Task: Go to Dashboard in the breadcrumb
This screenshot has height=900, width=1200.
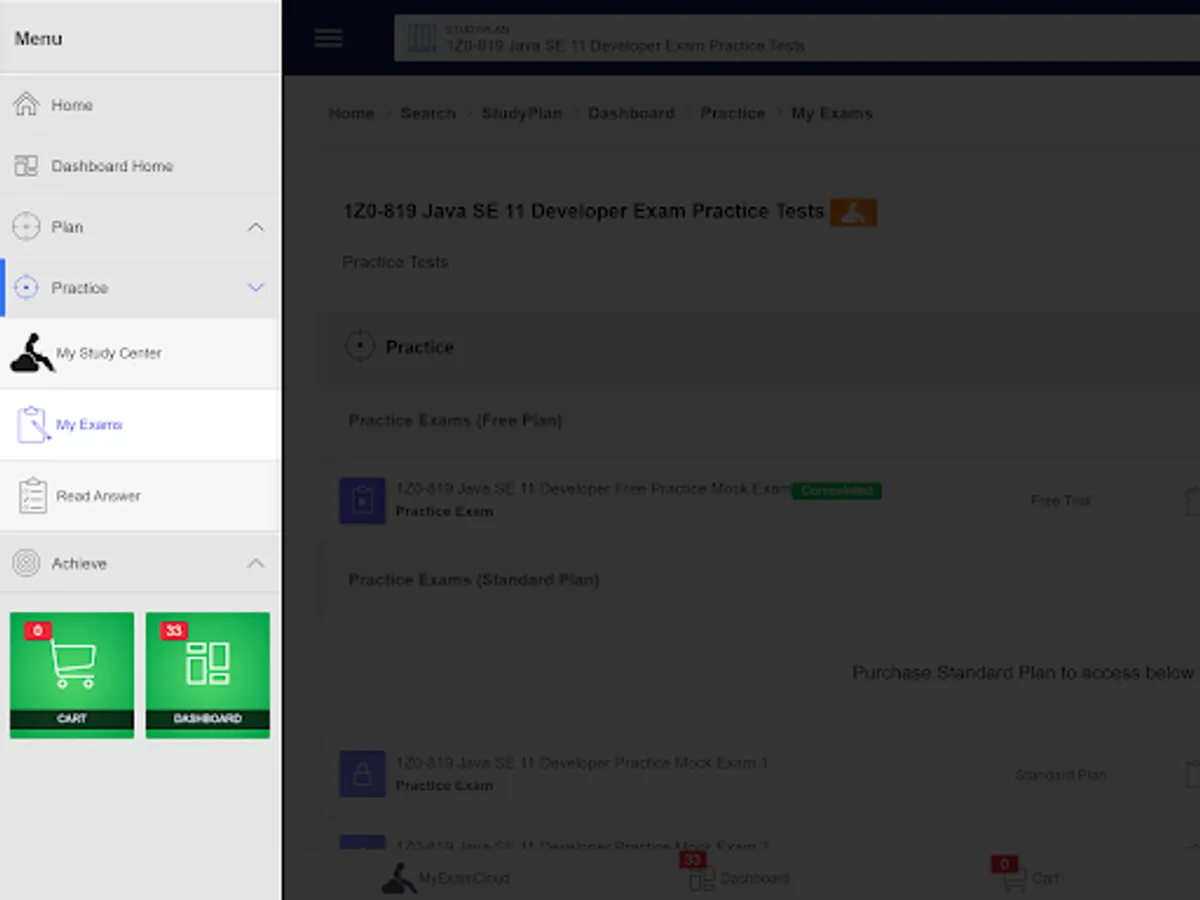Action: coord(631,113)
